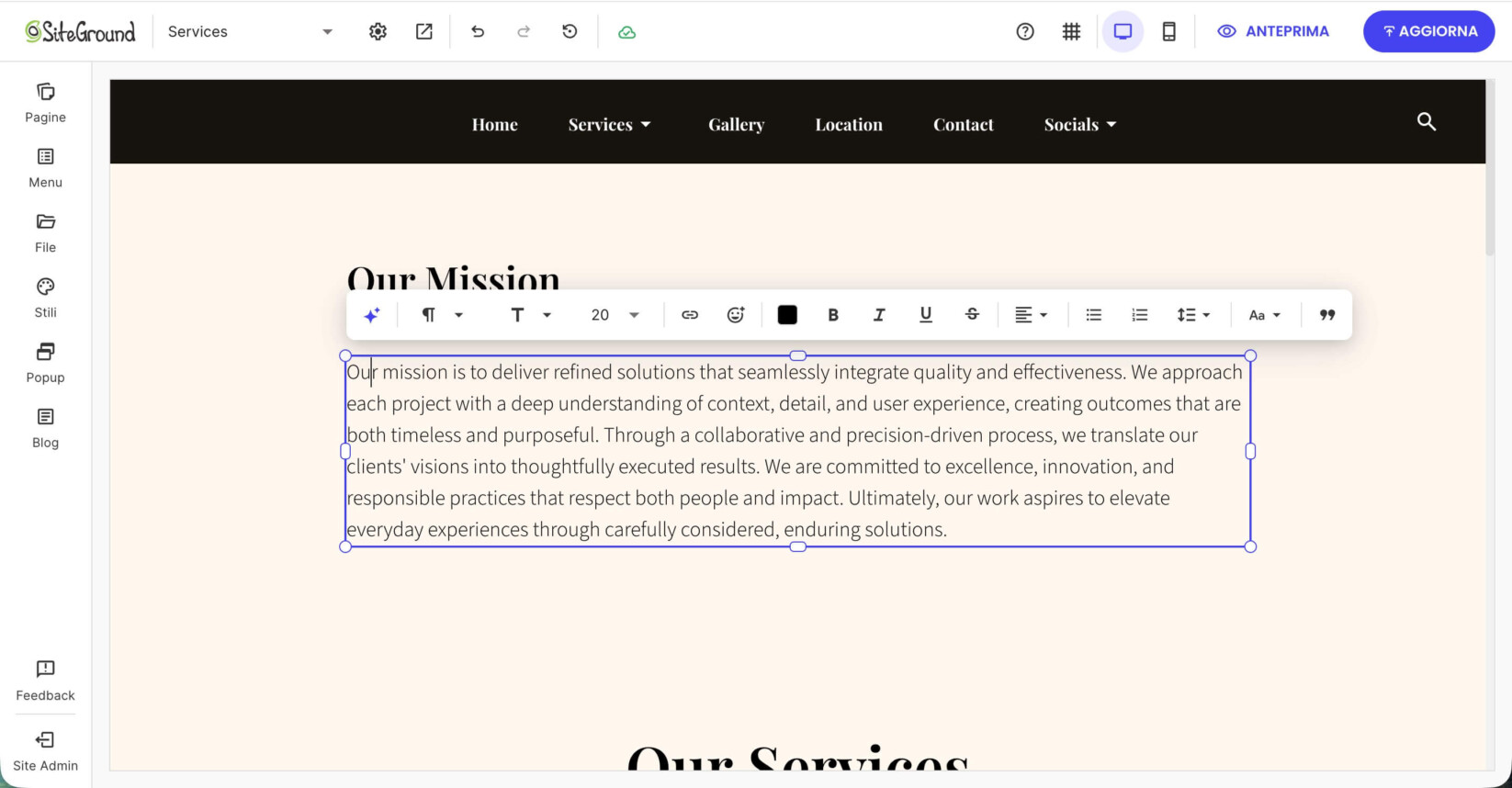The height and width of the screenshot is (788, 1512).
Task: Toggle bold formatting
Action: [x=833, y=315]
